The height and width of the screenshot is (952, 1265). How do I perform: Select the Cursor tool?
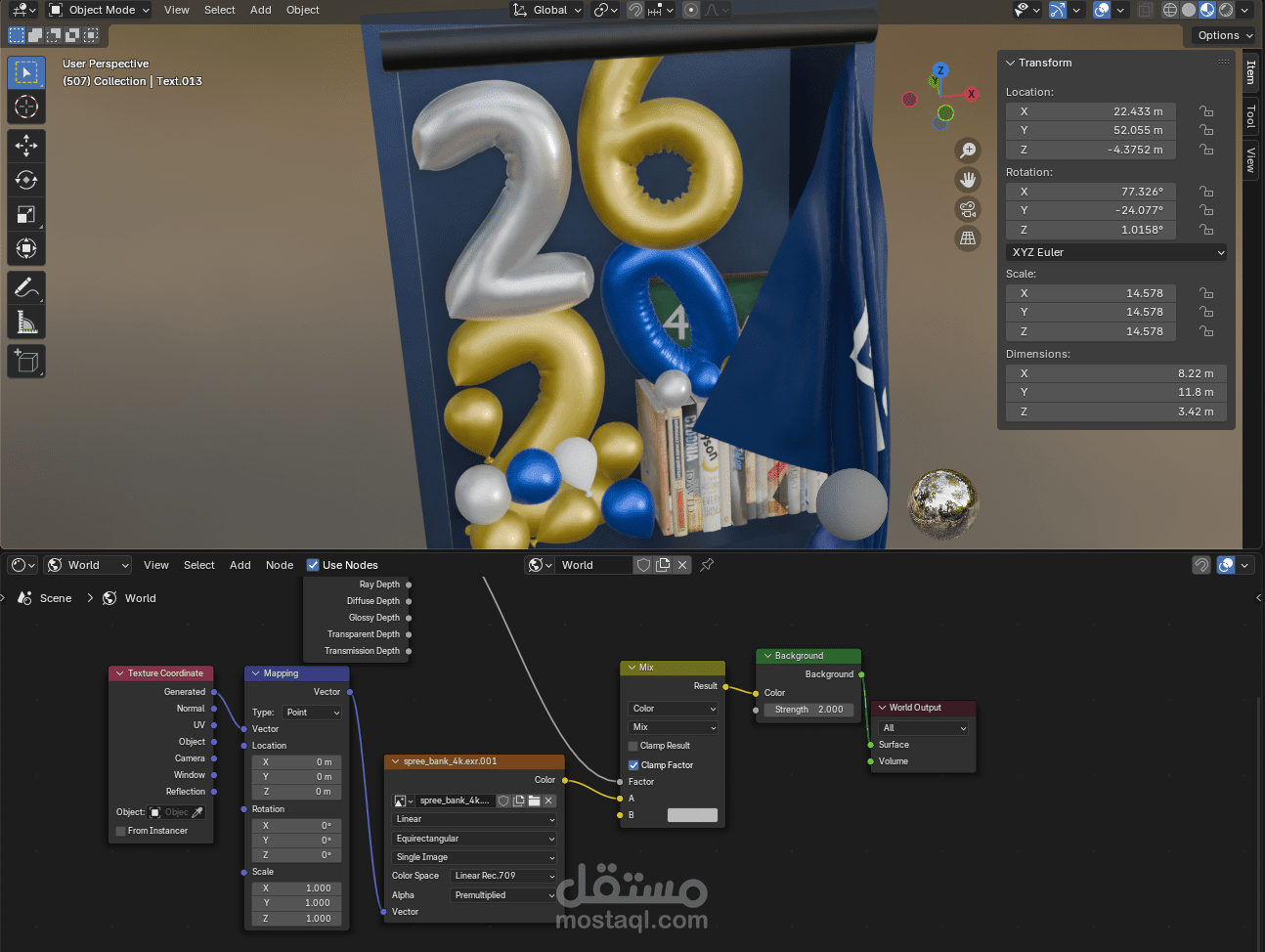tap(26, 107)
